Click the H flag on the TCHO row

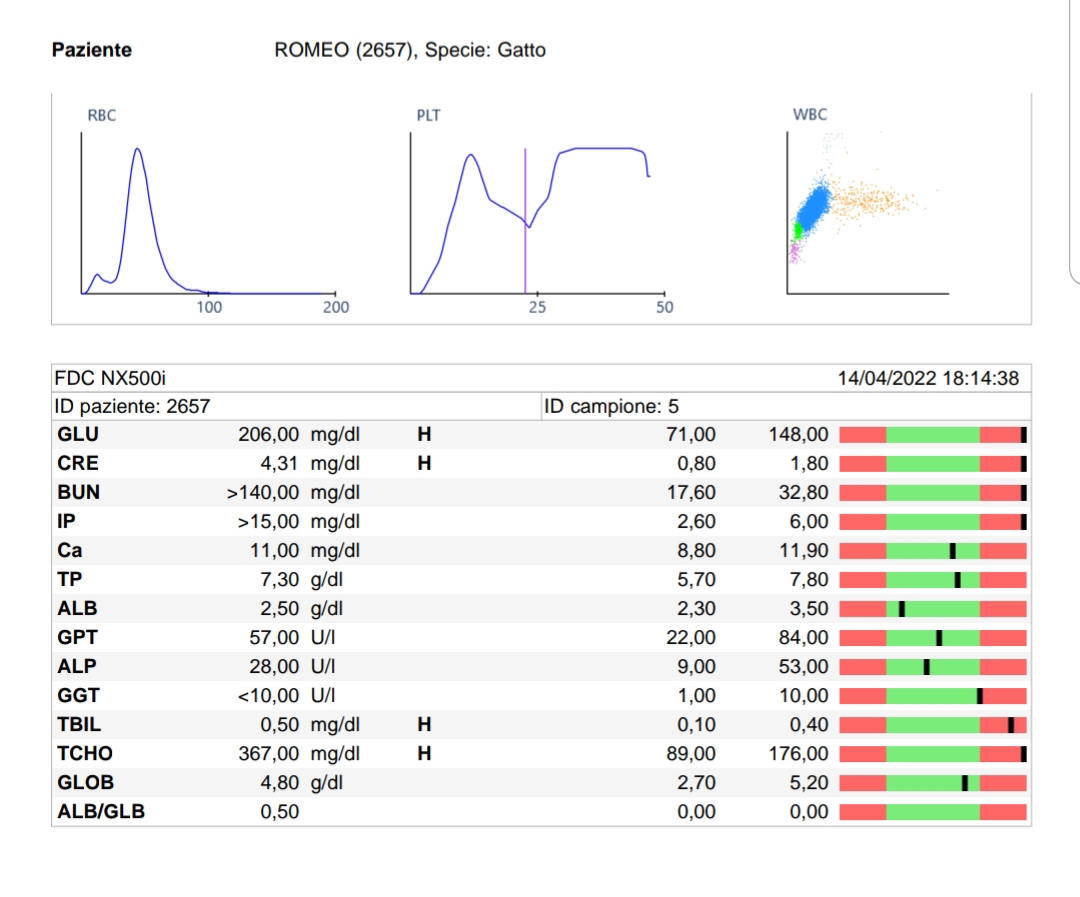[x=424, y=753]
